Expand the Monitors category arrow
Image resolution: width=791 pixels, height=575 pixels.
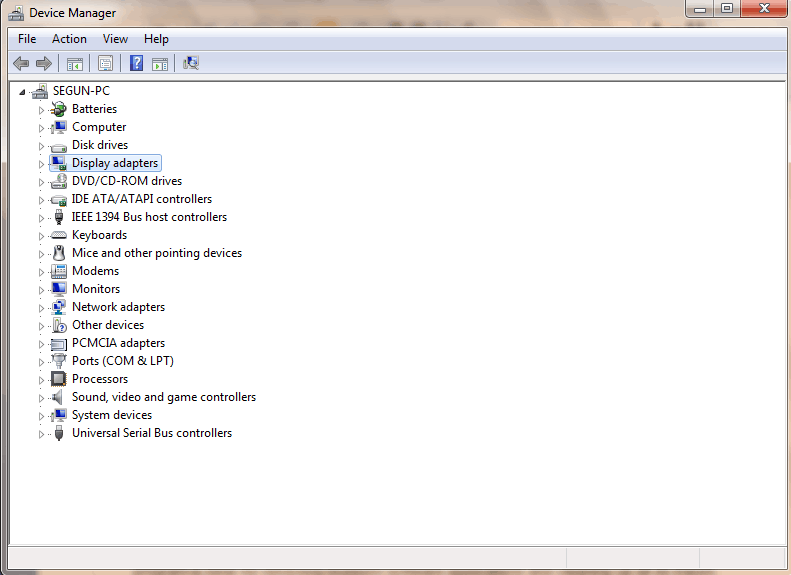tap(41, 290)
